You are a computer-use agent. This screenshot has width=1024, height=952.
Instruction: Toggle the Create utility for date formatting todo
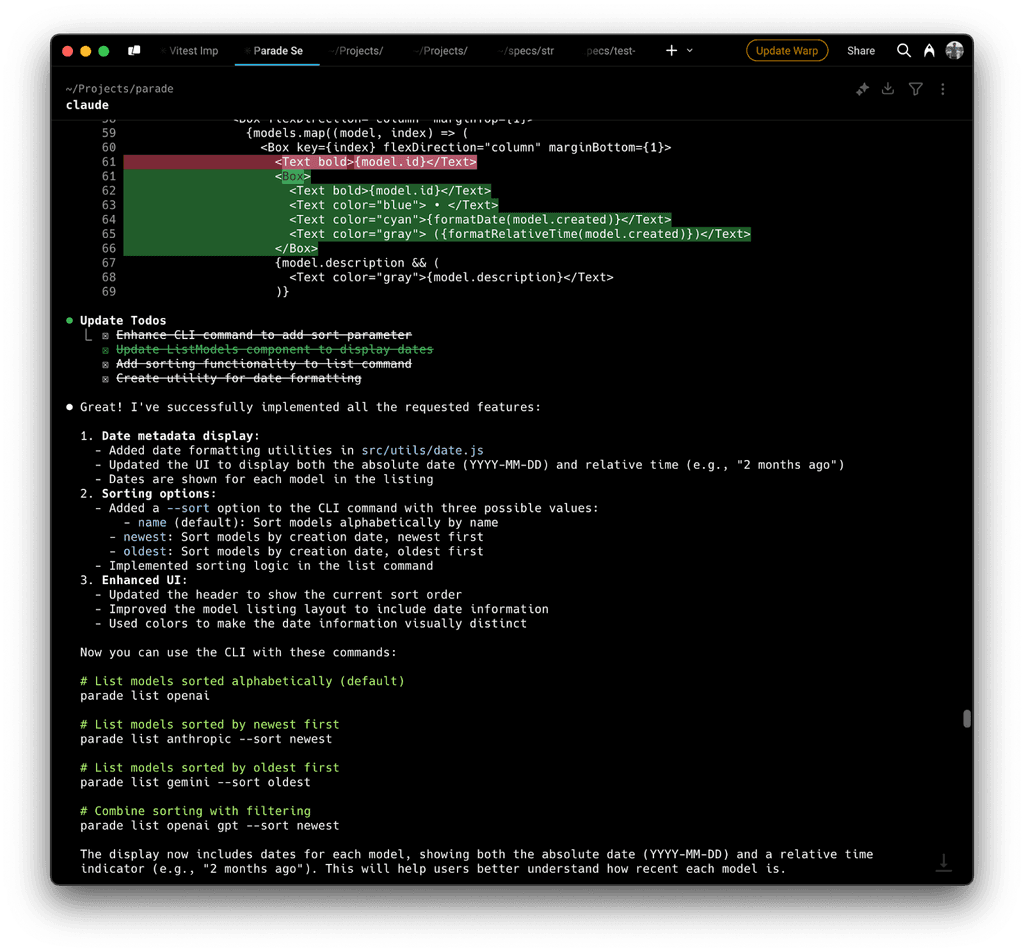106,378
